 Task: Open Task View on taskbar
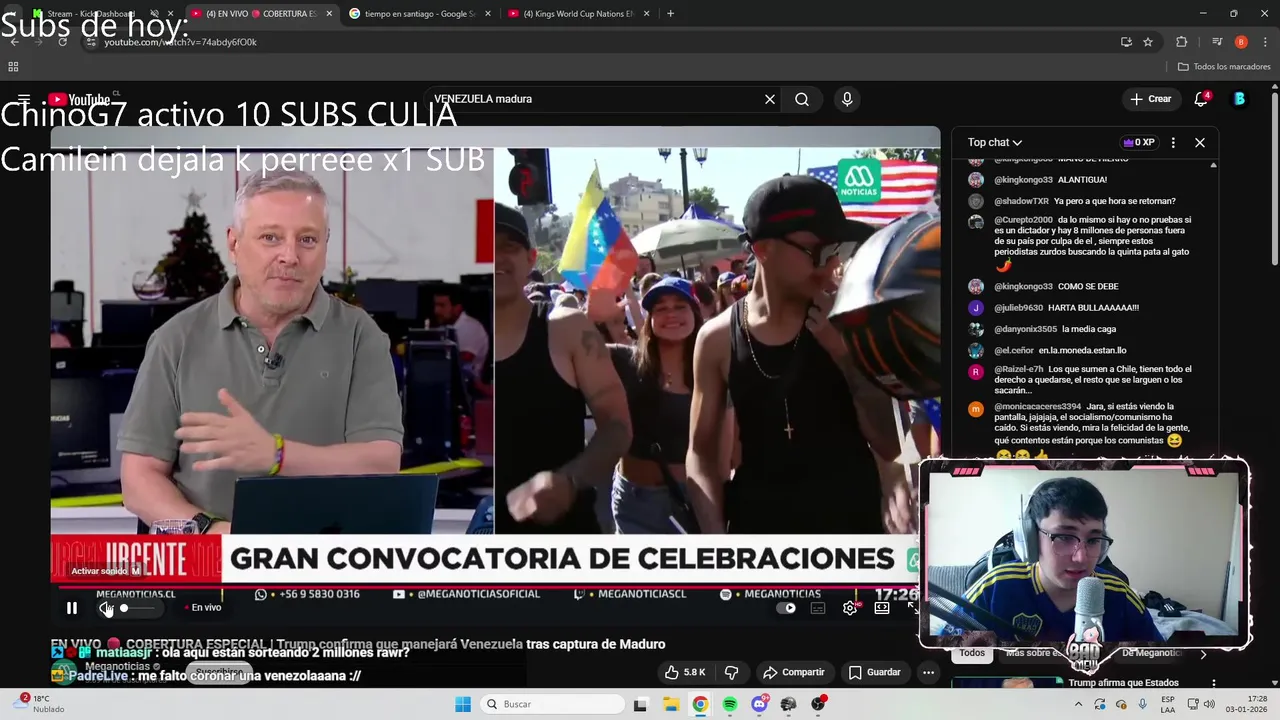point(640,704)
